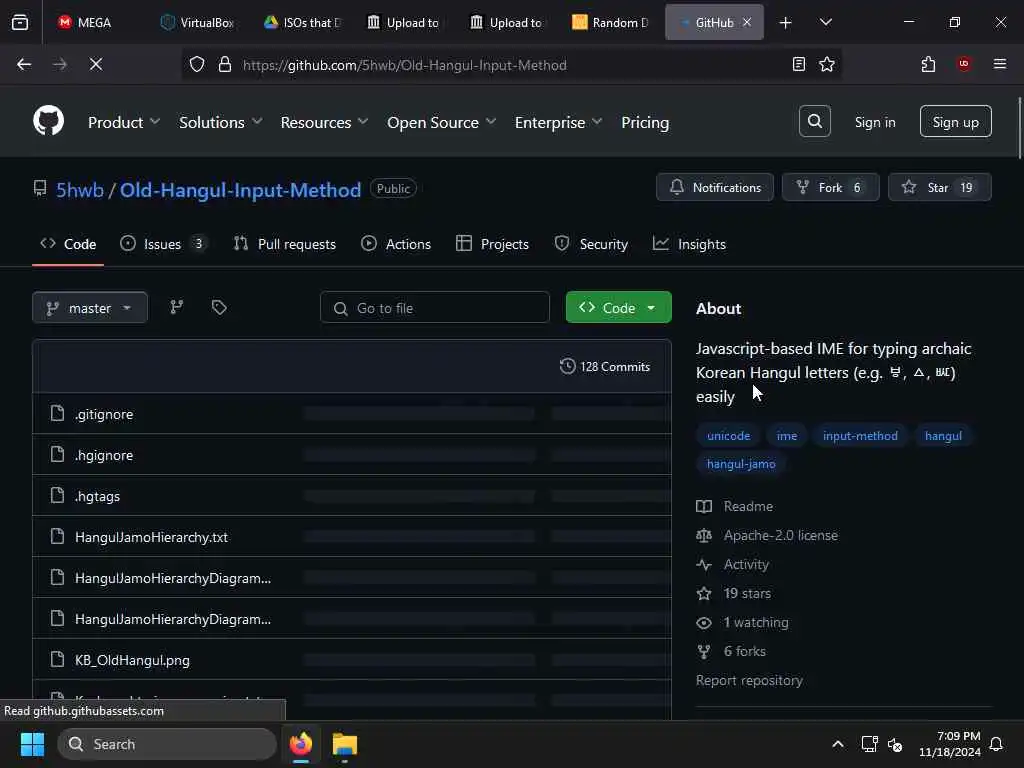View tags via the tag icon
The image size is (1024, 768).
tap(219, 307)
